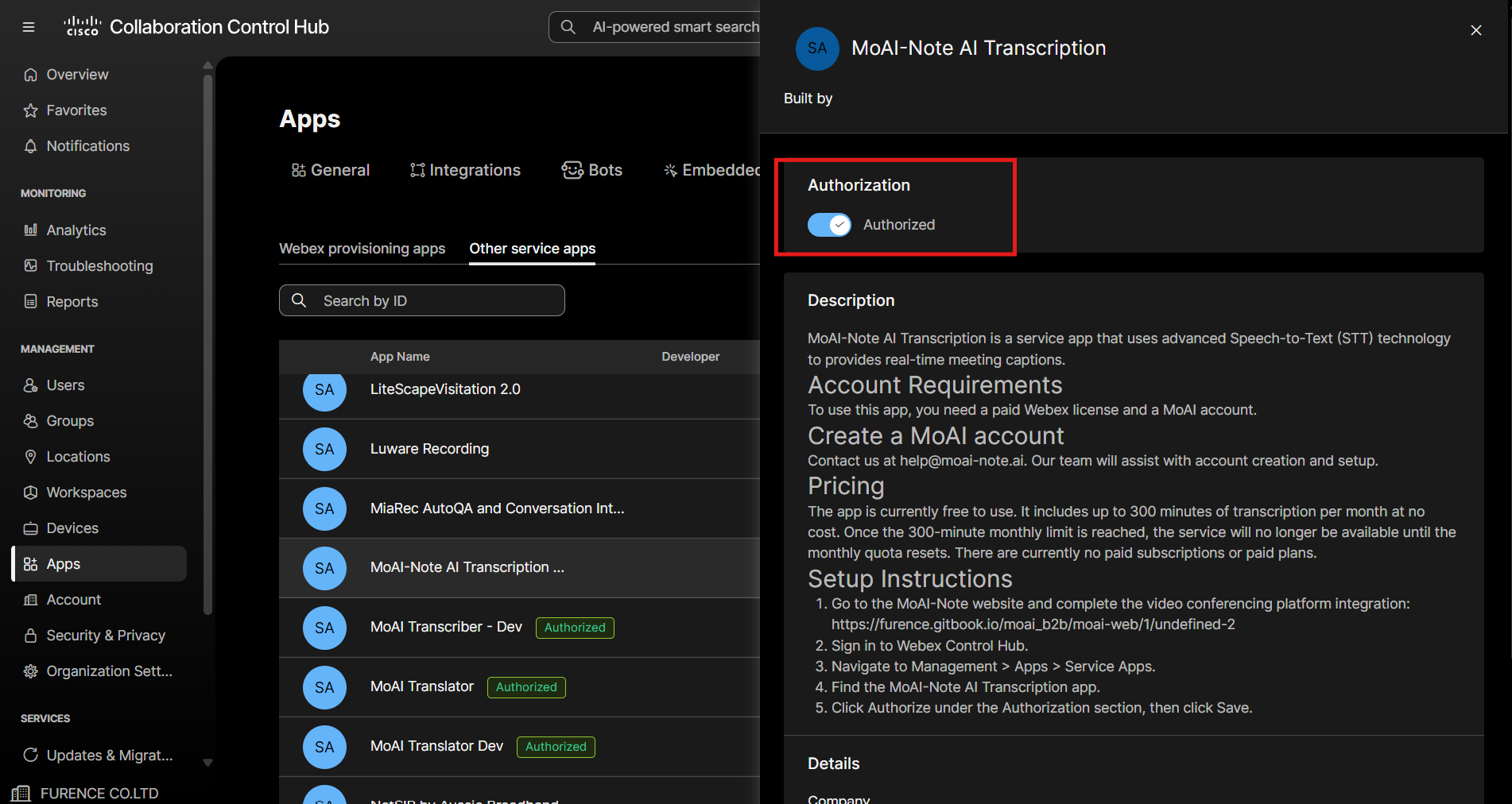Open Notifications bell icon
Screen dimensions: 1512x804
click(31, 146)
